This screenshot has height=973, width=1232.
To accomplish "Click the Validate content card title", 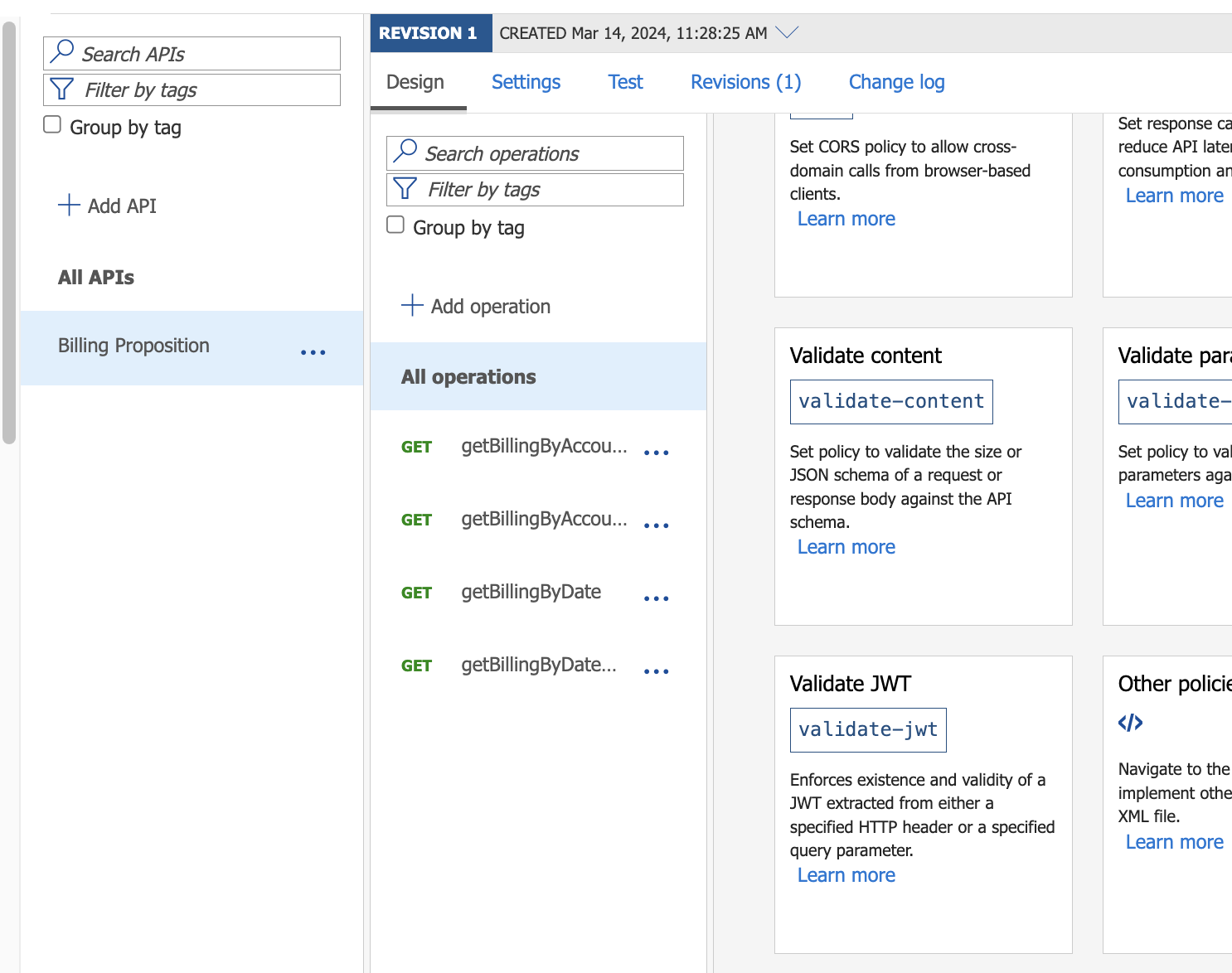I will coord(866,356).
